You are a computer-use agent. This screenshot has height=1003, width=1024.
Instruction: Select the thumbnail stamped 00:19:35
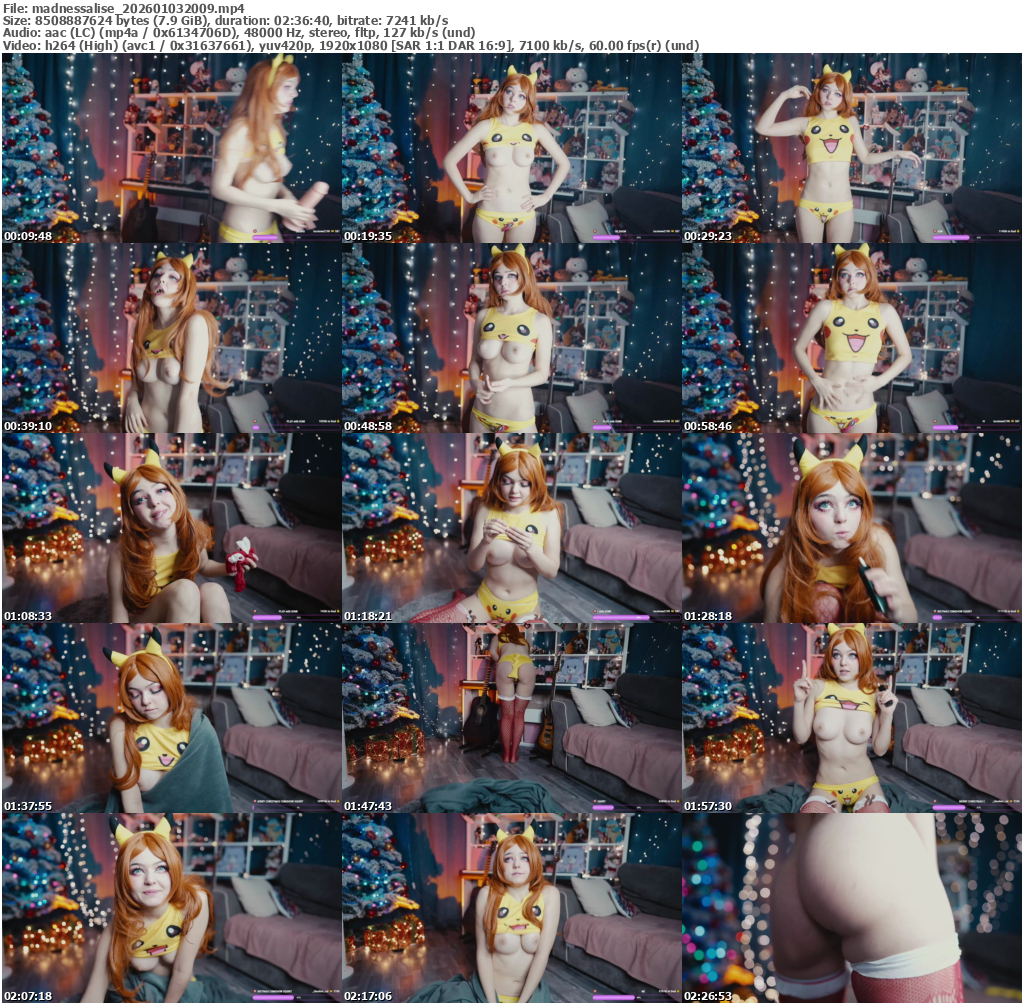pos(511,148)
